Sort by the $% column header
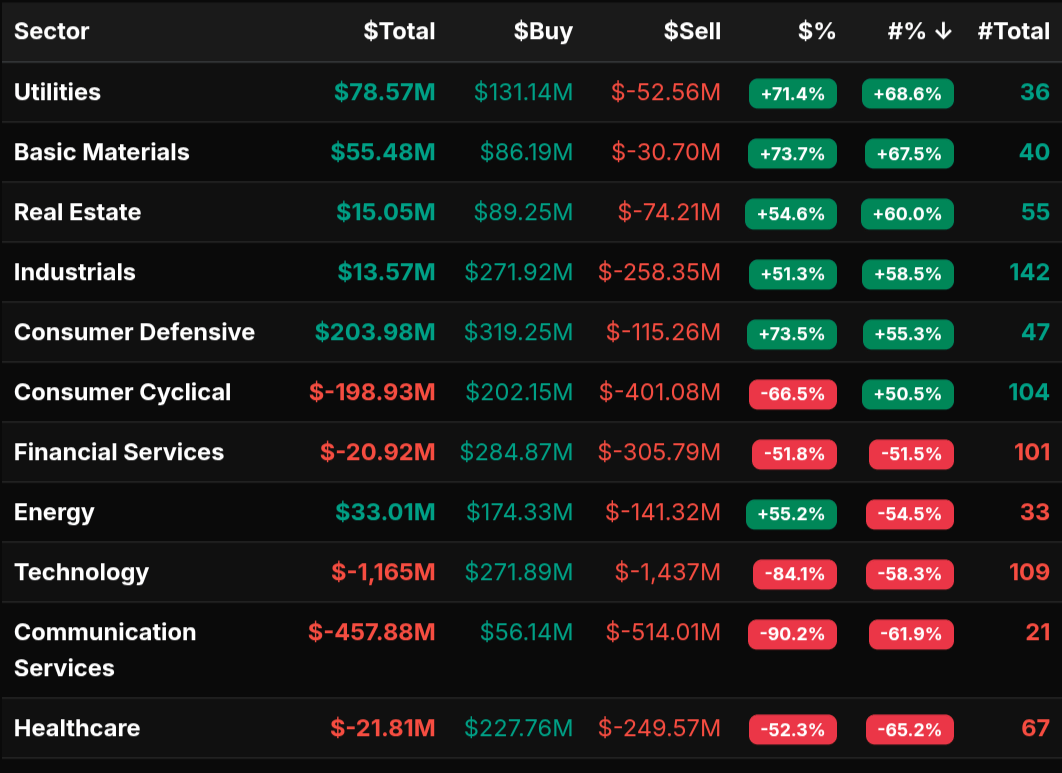The width and height of the screenshot is (1062, 773). 816,32
